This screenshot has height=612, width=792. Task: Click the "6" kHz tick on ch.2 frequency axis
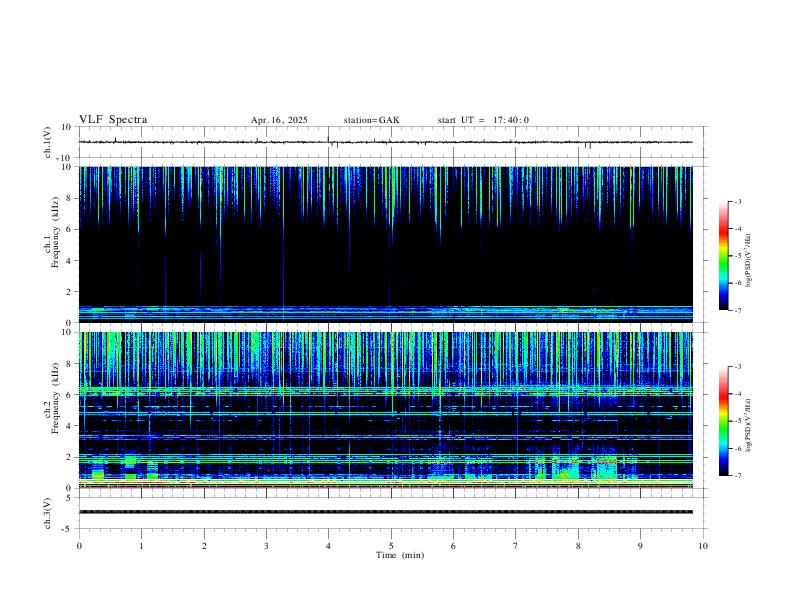coord(70,394)
